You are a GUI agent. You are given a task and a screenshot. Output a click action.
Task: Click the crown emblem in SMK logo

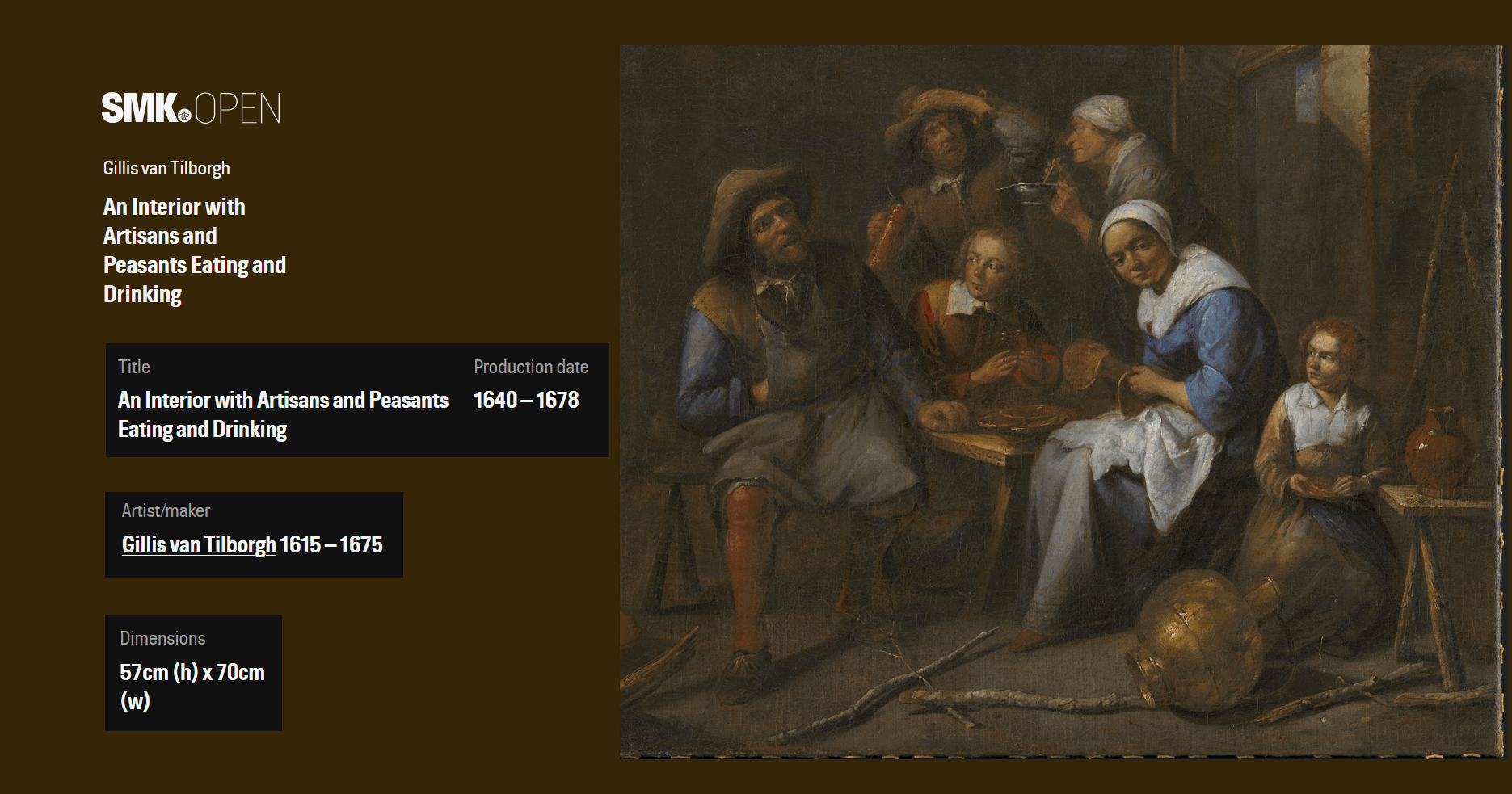click(184, 116)
